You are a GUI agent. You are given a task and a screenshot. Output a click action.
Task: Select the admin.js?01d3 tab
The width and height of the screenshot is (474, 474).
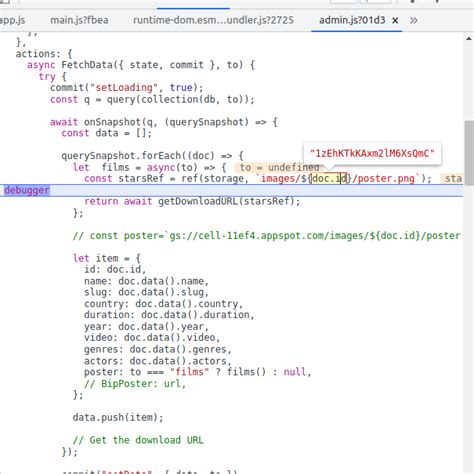(x=352, y=20)
